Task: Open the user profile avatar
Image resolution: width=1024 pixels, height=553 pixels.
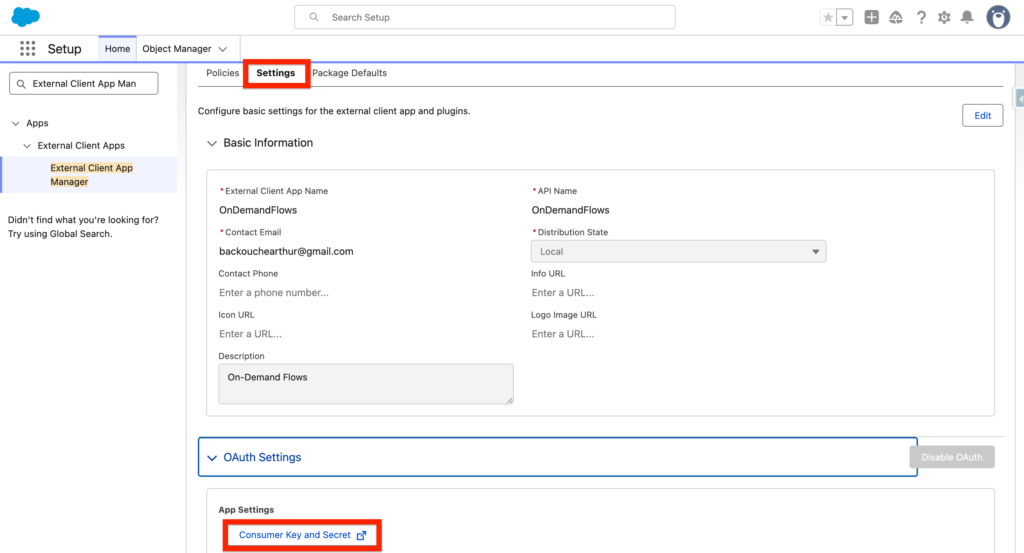Action: click(x=998, y=17)
